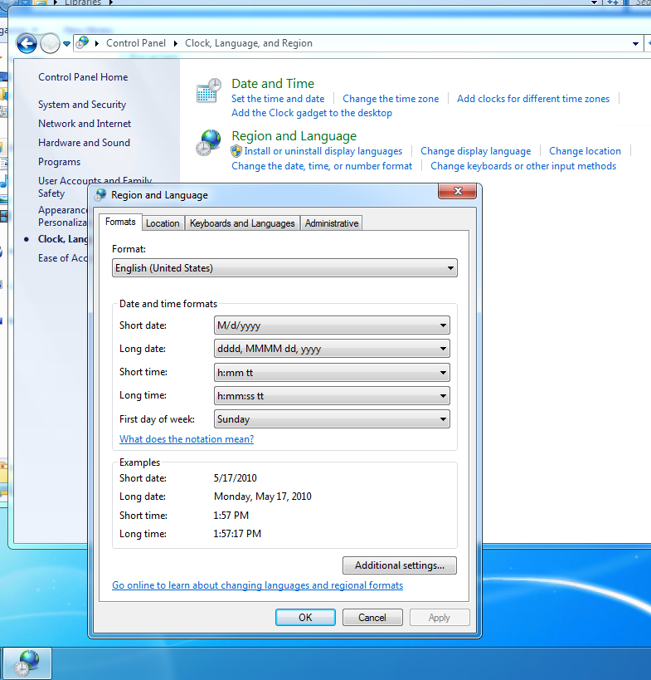The width and height of the screenshot is (651, 680).
Task: Open Hardware and Sound category
Action: click(x=84, y=143)
